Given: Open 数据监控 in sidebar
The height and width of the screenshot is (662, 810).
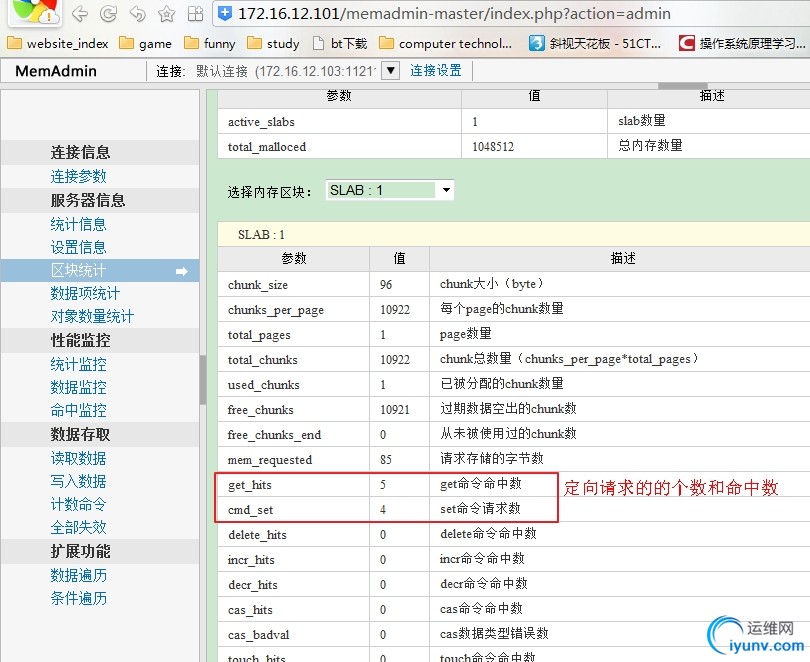Looking at the screenshot, I should [79, 387].
